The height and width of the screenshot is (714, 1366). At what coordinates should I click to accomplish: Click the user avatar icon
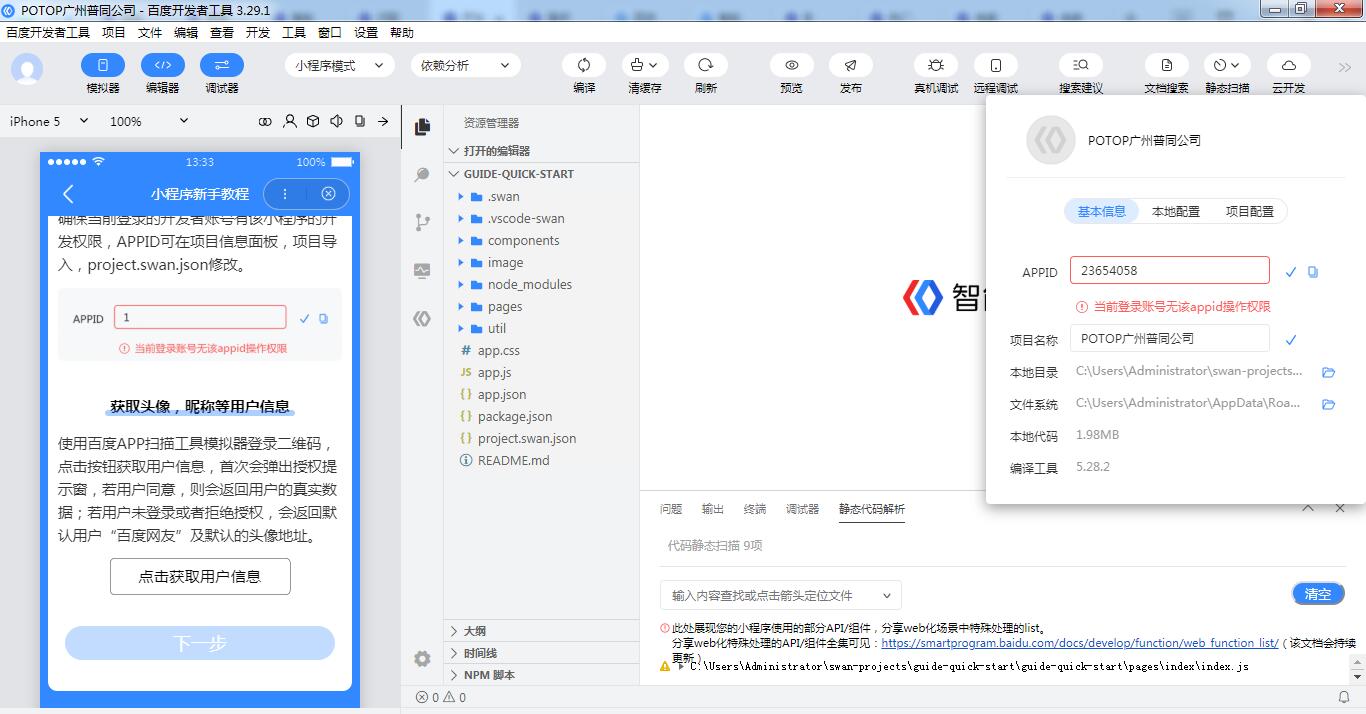(x=27, y=70)
